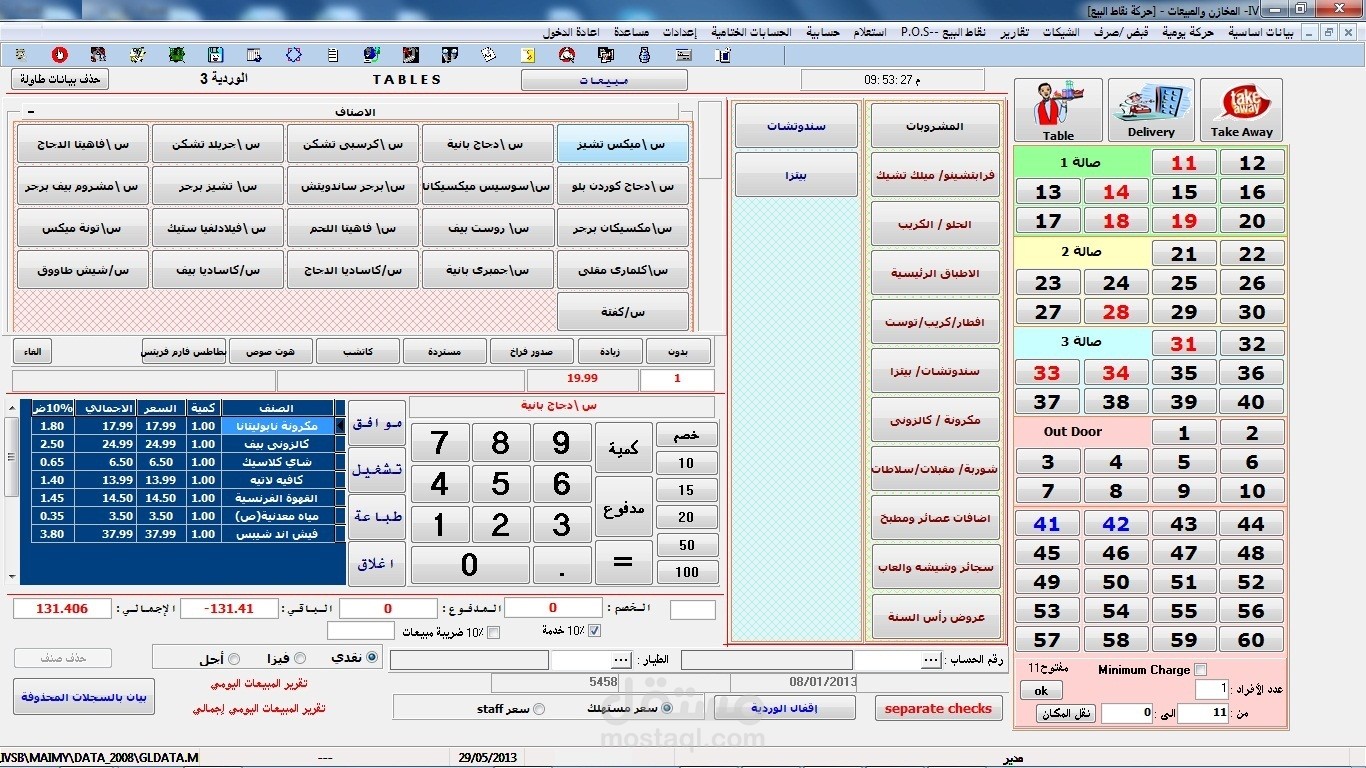The image size is (1366, 768).
Task: Click keypad digit 7
Action: pyautogui.click(x=439, y=443)
